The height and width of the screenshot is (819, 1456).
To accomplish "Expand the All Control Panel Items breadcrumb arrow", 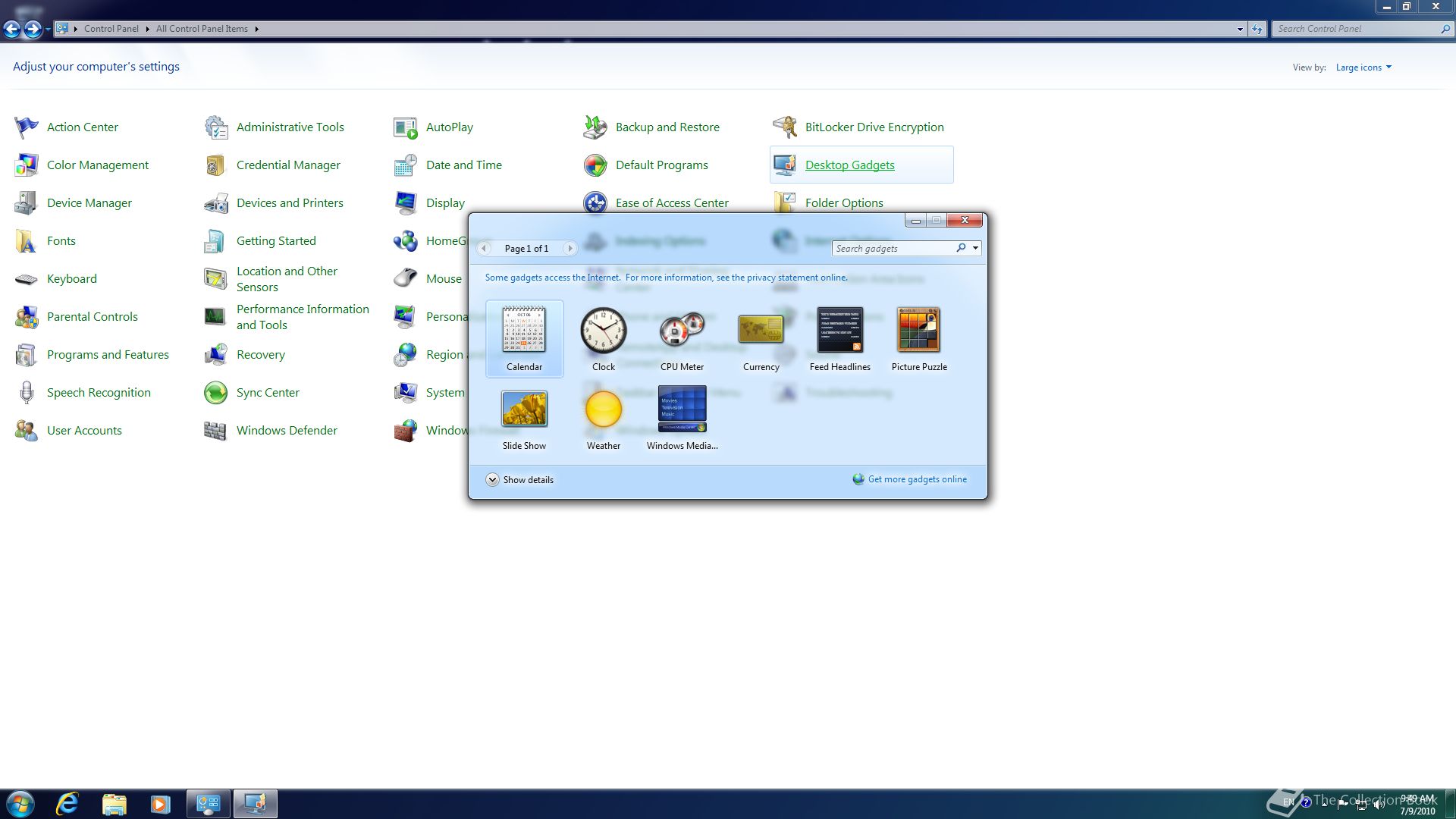I will click(x=256, y=29).
